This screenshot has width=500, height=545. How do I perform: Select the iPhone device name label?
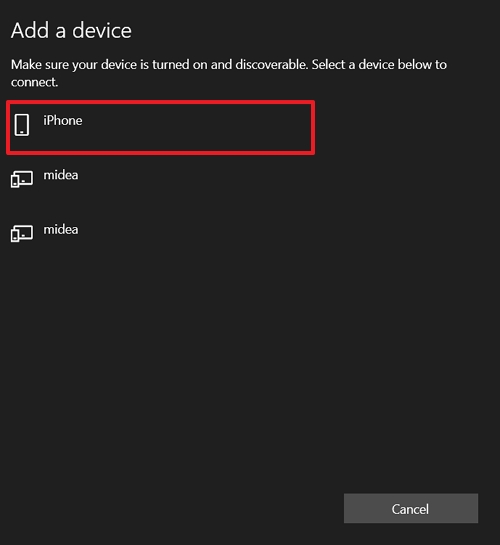(x=63, y=121)
